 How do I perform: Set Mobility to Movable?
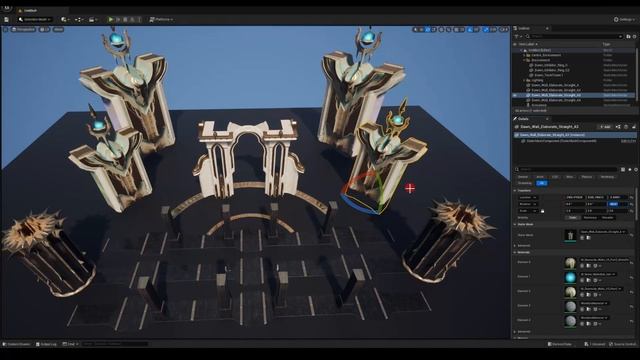(607, 218)
